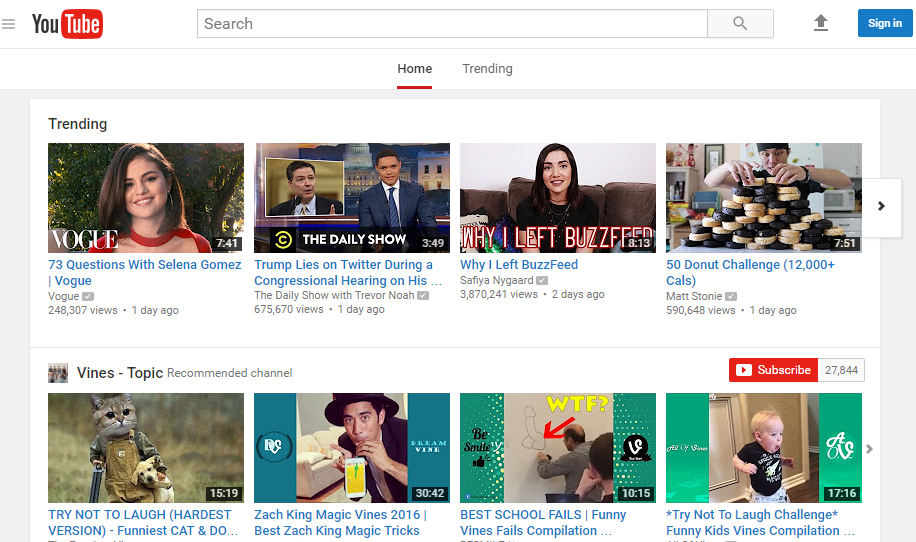The height and width of the screenshot is (542, 916).
Task: Switch to the Trending tab
Action: coord(487,69)
